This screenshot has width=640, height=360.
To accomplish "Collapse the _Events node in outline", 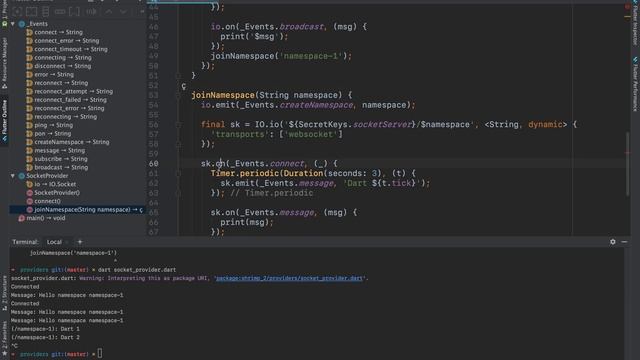I will click(x=13, y=24).
